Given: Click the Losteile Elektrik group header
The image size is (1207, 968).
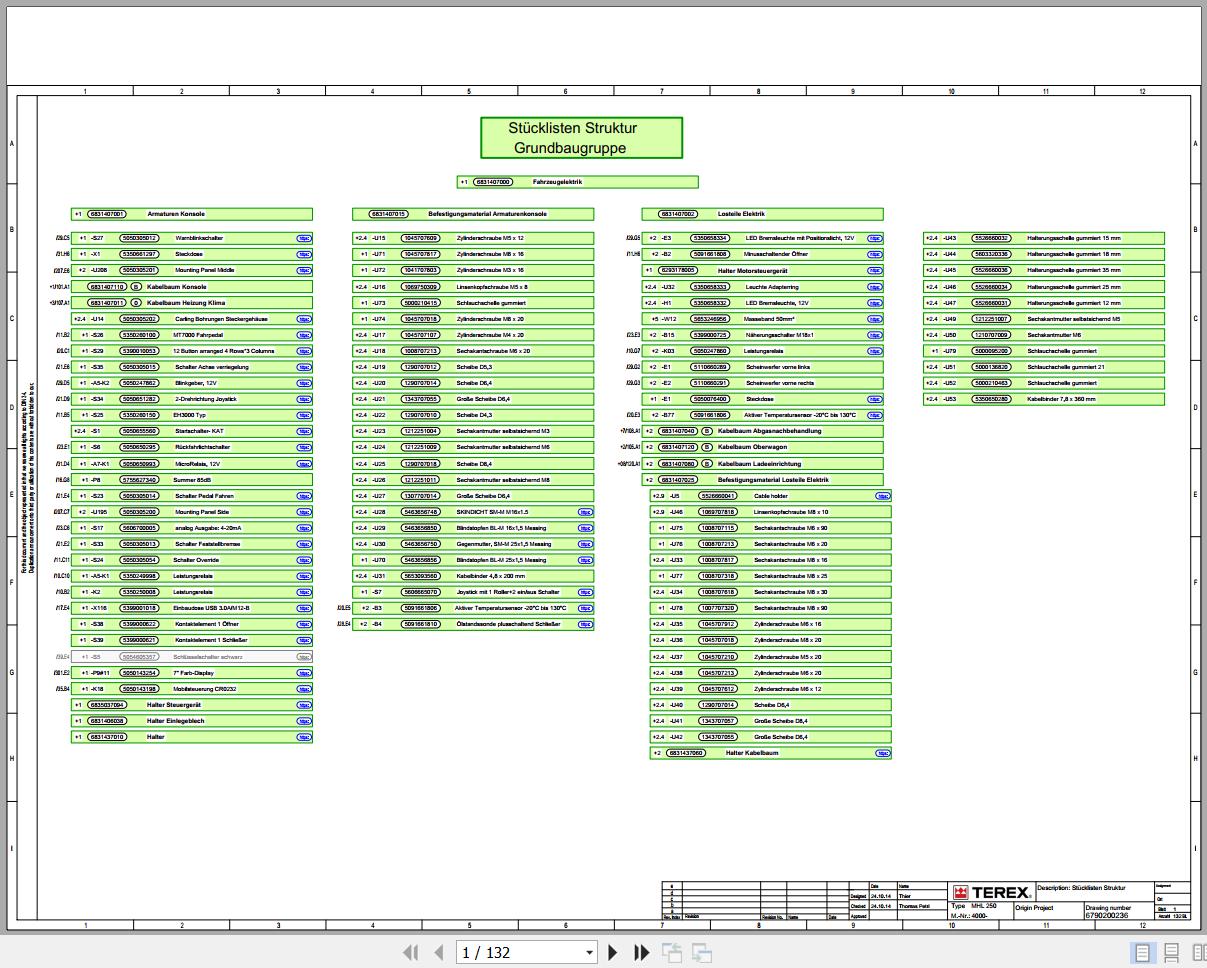Looking at the screenshot, I should point(762,214).
